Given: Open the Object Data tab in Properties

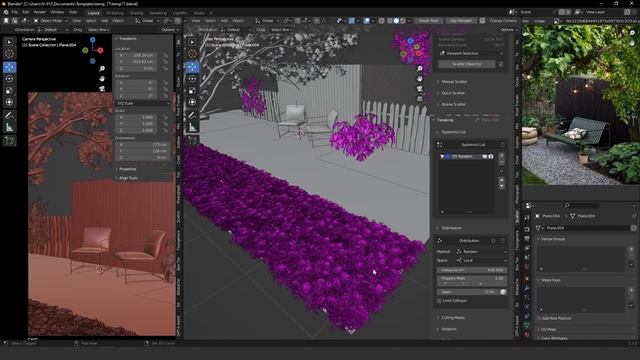Looking at the screenshot, I should [527, 325].
